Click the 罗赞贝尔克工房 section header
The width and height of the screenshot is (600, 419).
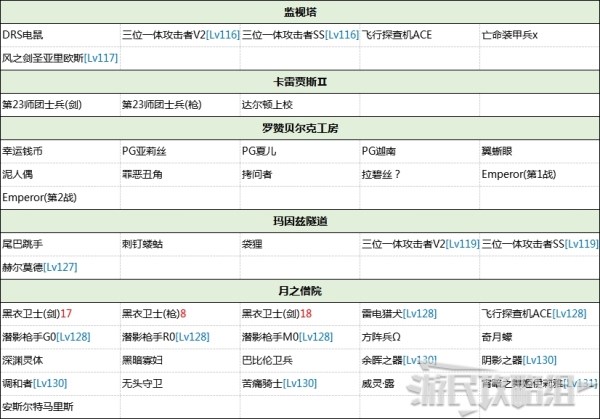point(300,128)
